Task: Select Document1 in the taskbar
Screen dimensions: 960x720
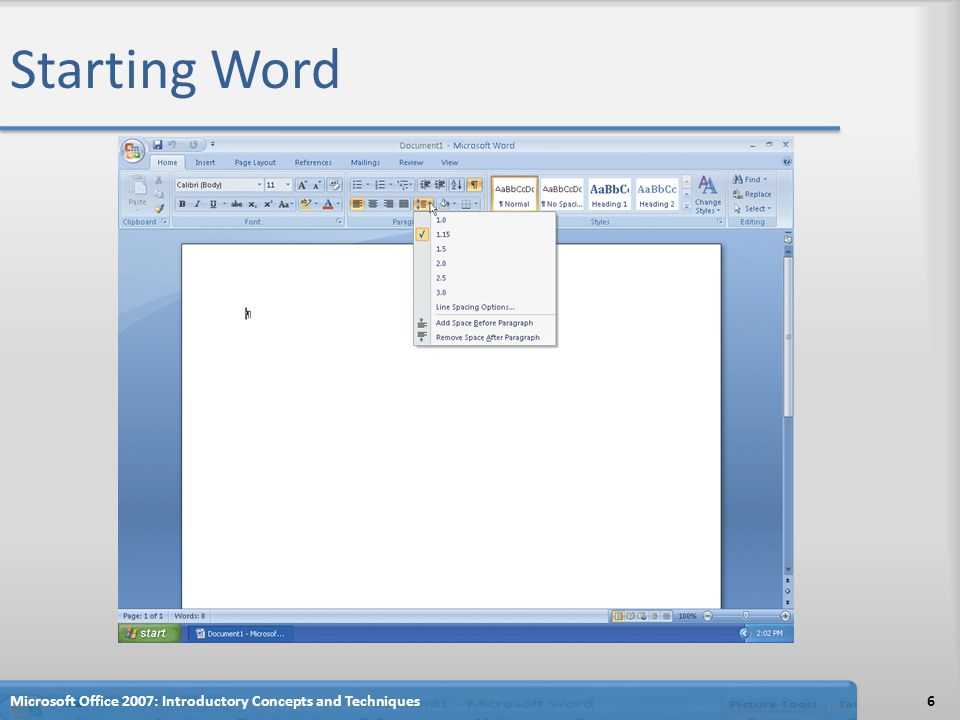Action: (241, 634)
